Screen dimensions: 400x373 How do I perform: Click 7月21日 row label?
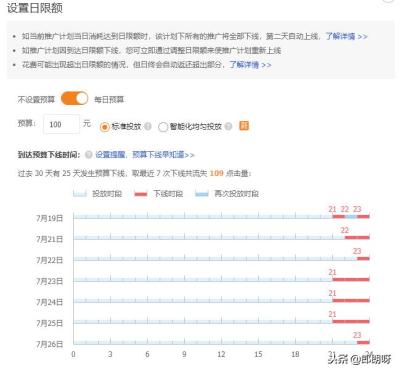pyautogui.click(x=50, y=239)
